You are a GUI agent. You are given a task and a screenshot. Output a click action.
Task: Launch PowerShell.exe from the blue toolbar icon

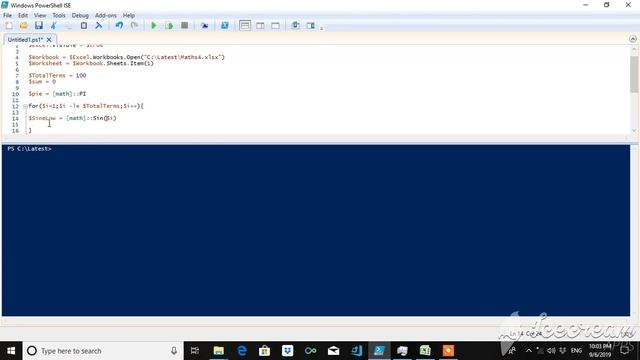[224, 25]
